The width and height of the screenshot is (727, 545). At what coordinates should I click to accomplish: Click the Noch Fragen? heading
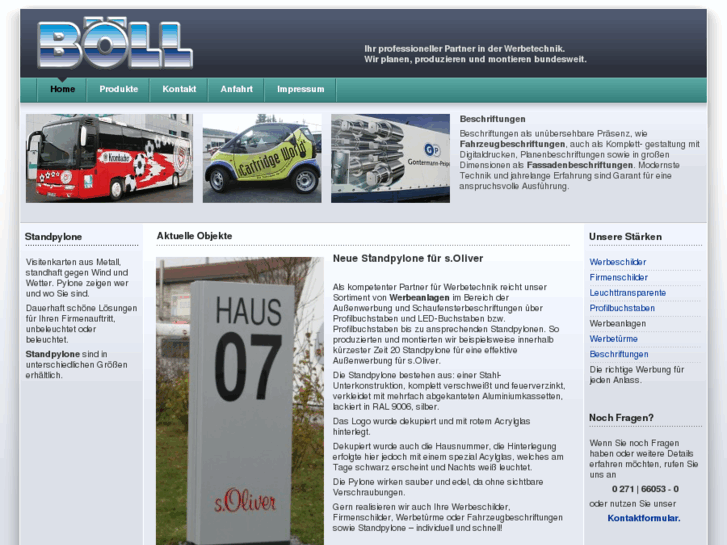click(621, 417)
